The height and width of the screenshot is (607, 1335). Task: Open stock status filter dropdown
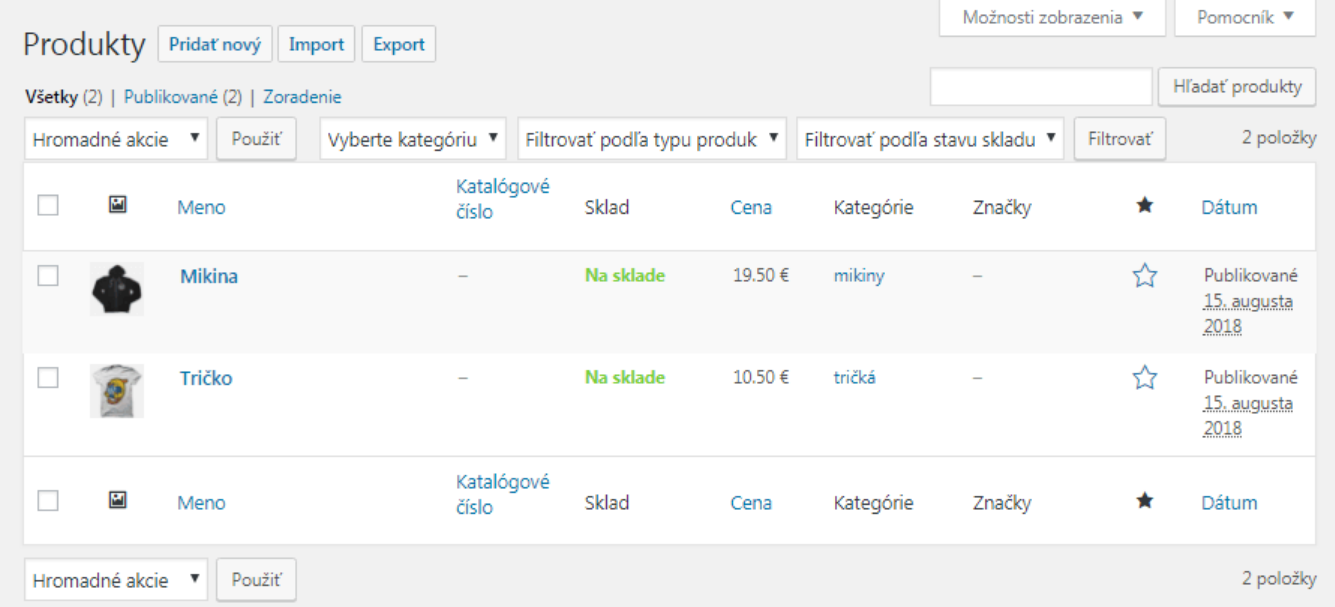930,139
